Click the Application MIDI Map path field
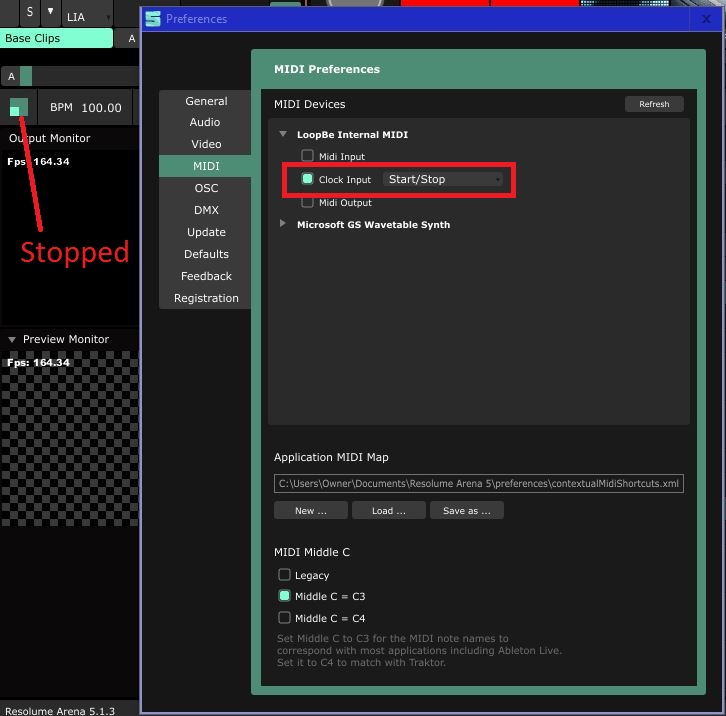Screen dimensions: 726x716 click(x=478, y=484)
